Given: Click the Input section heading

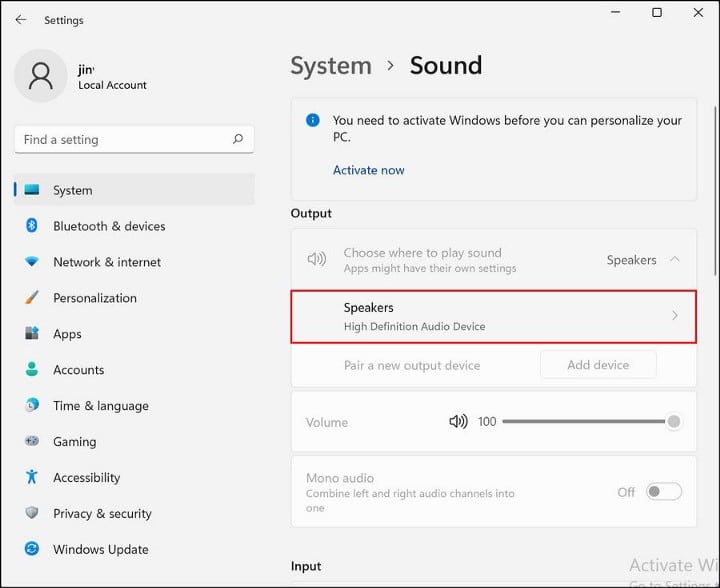Looking at the screenshot, I should (306, 566).
